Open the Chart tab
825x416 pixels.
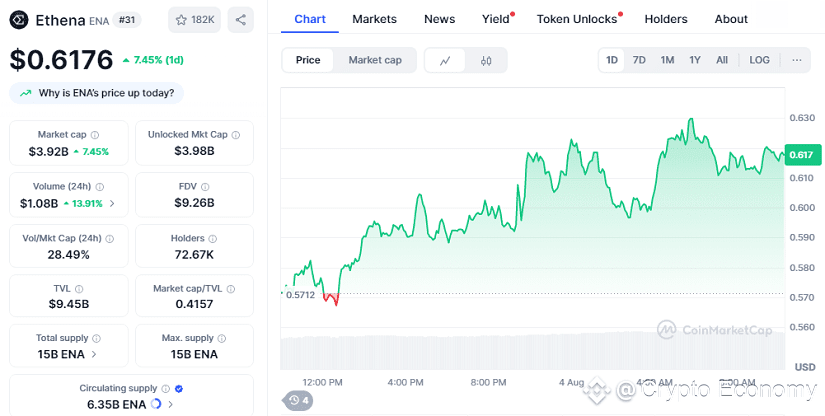click(x=310, y=19)
